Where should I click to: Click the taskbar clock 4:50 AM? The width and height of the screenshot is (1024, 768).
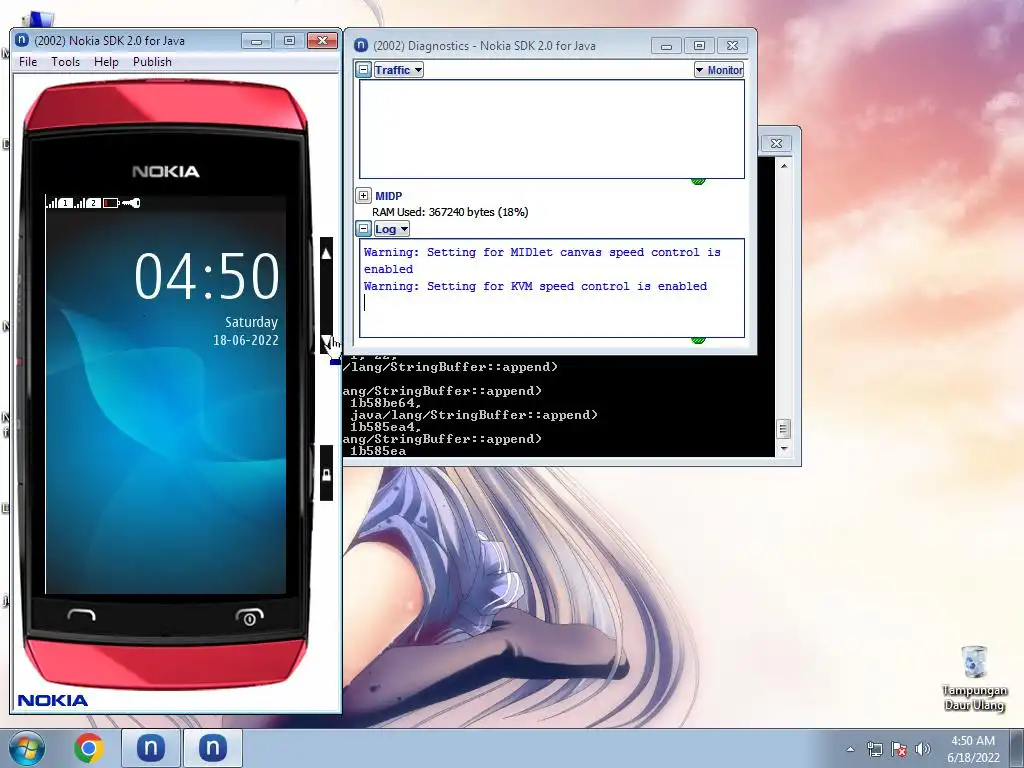pos(973,749)
